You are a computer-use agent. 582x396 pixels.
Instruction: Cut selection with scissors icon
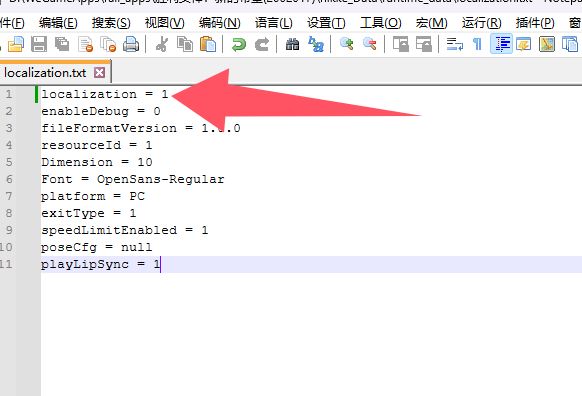[x=162, y=44]
